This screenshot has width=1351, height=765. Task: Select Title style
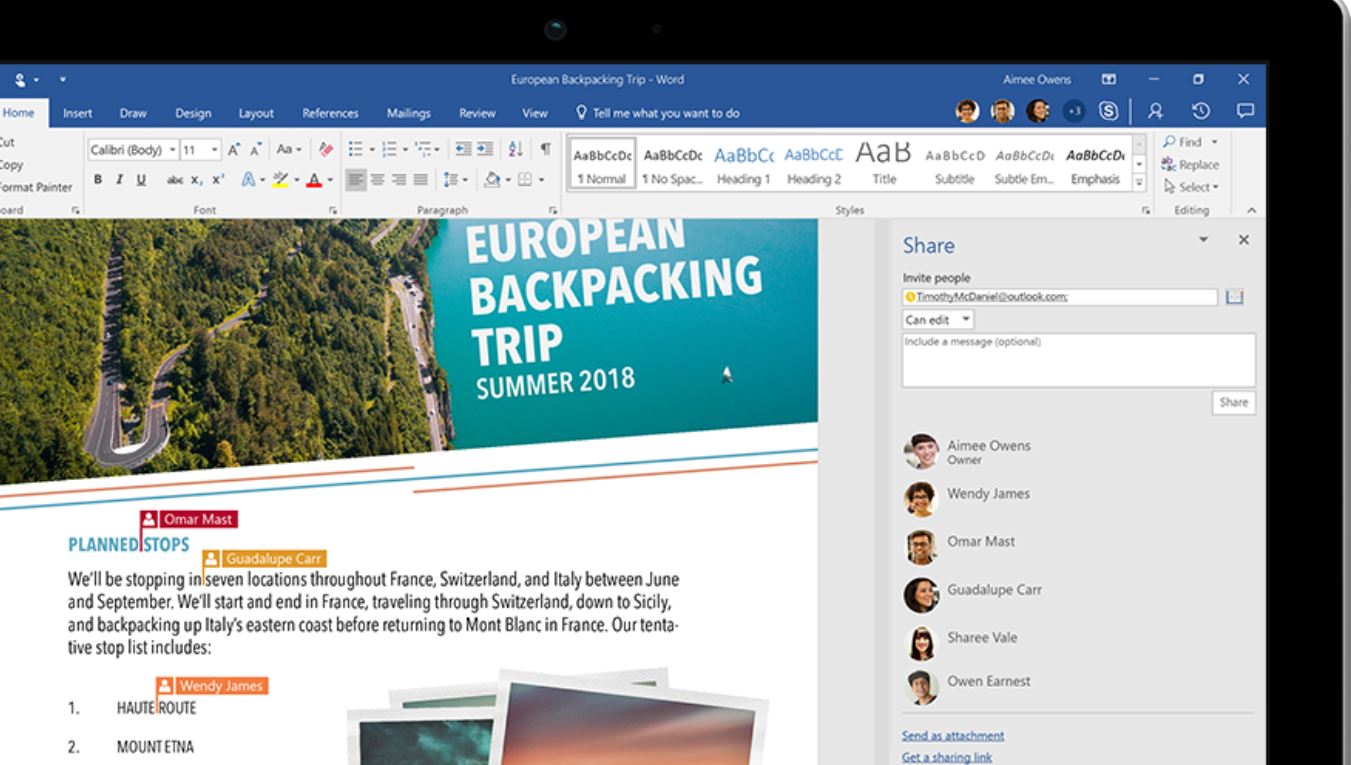coord(884,164)
